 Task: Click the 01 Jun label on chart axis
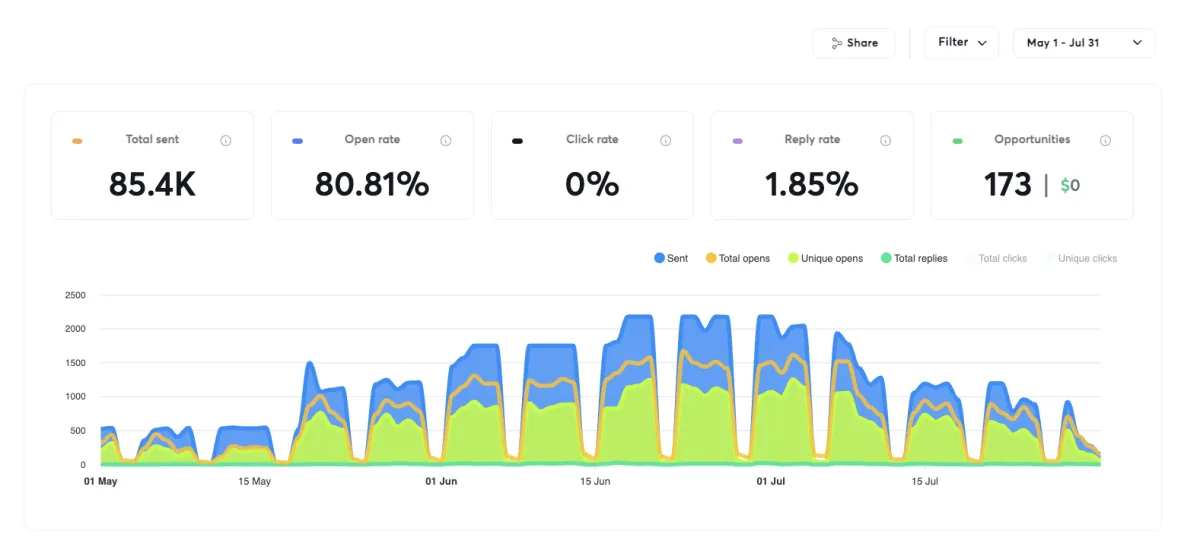tap(441, 481)
